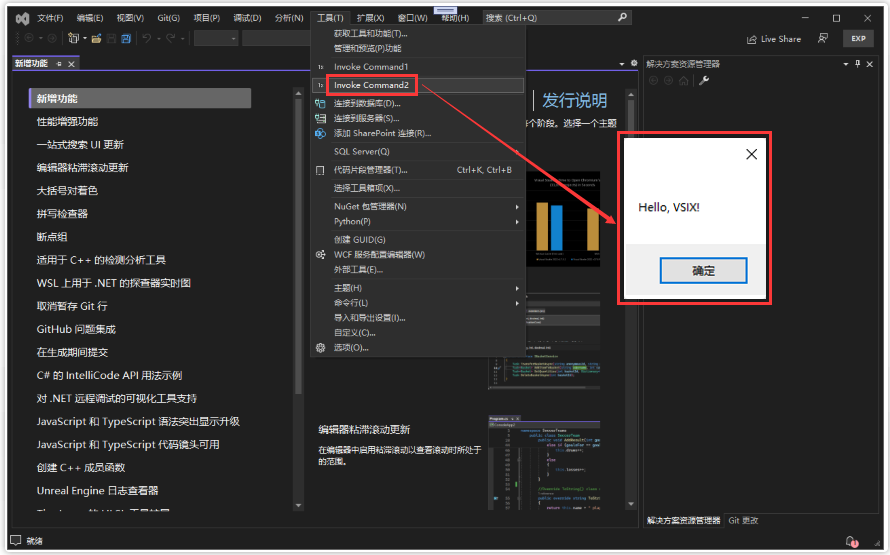
Task: Click Solution Explorer wrench properties icon
Action: click(x=704, y=81)
